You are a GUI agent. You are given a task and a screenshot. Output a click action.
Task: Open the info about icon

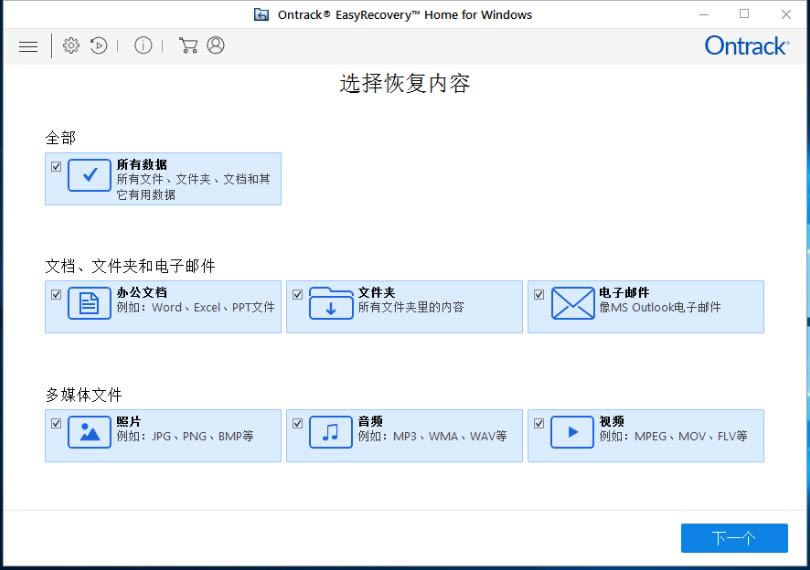(143, 45)
